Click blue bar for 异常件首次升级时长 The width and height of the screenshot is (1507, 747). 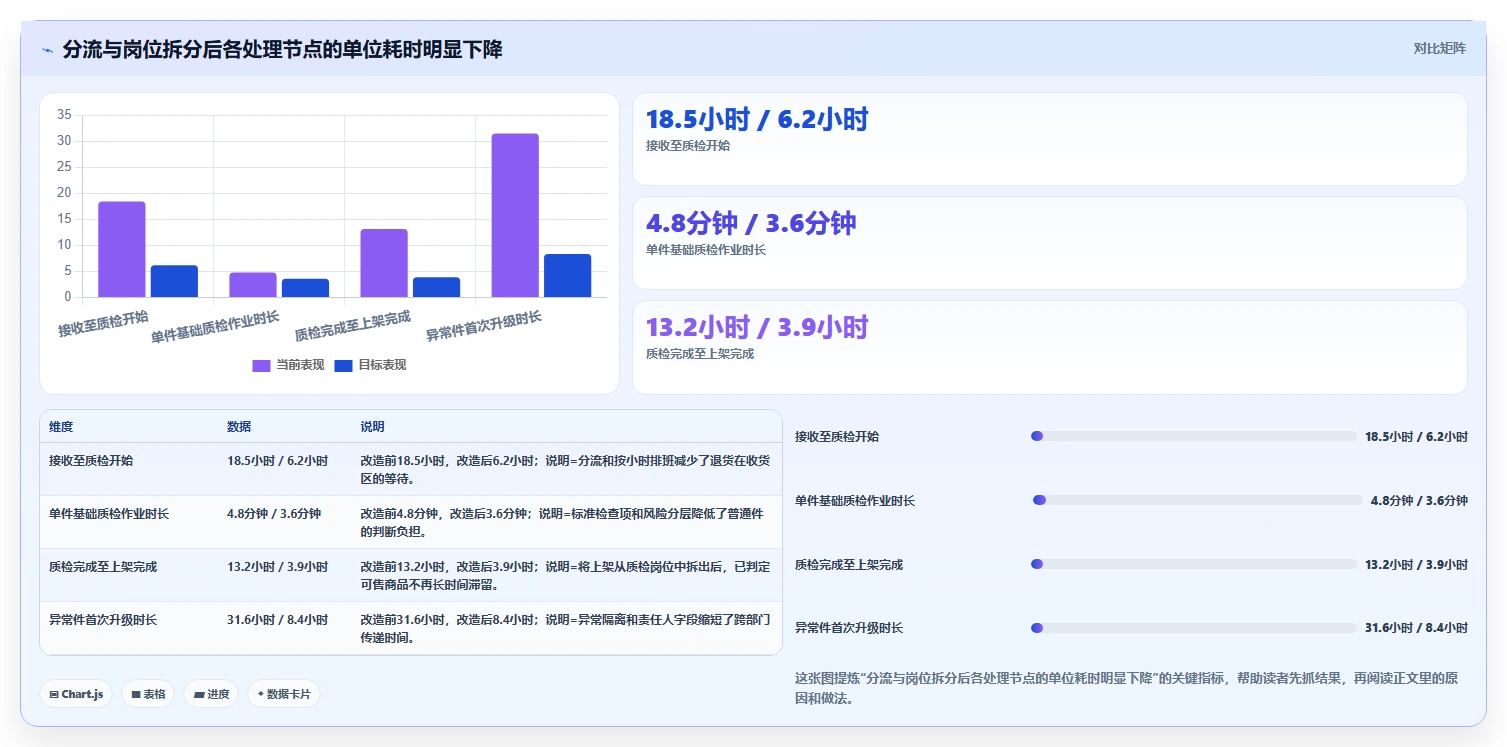[567, 275]
